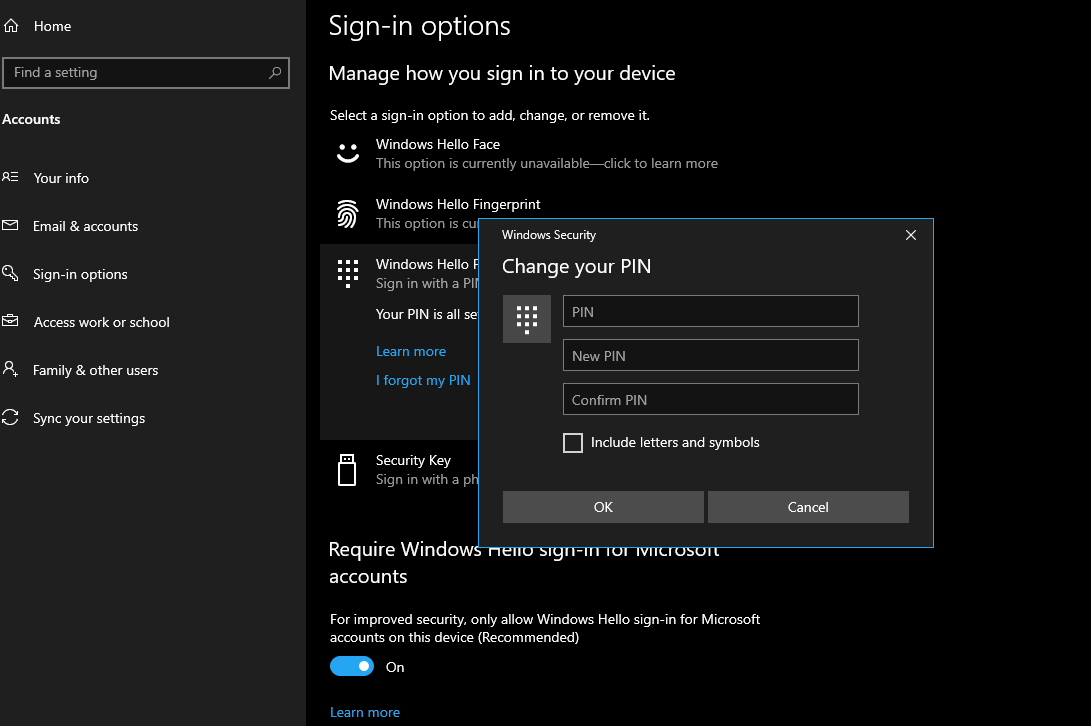Screen dimensions: 1091x726
Task: Click the Your info person icon
Action: [x=10, y=177]
